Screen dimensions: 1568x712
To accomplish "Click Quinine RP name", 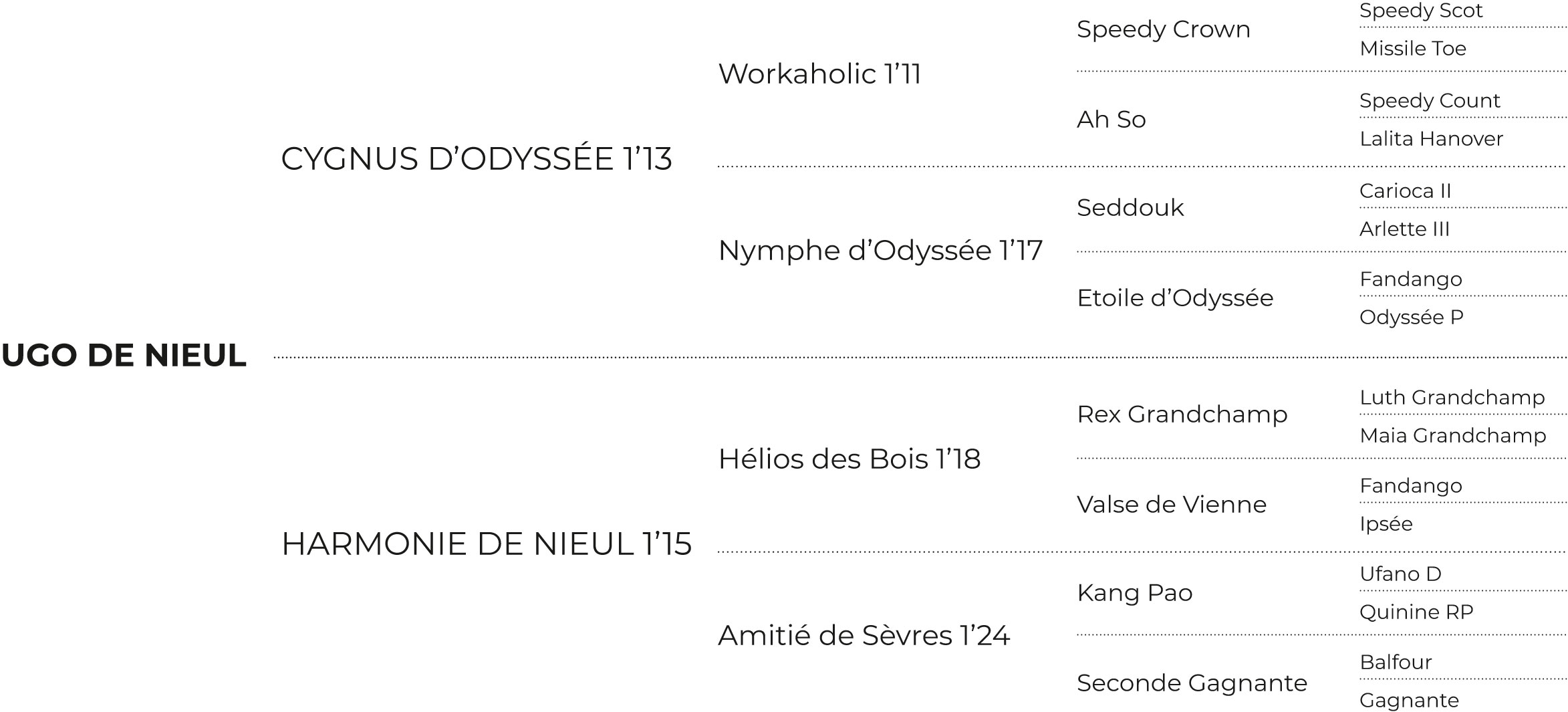I will (1416, 612).
